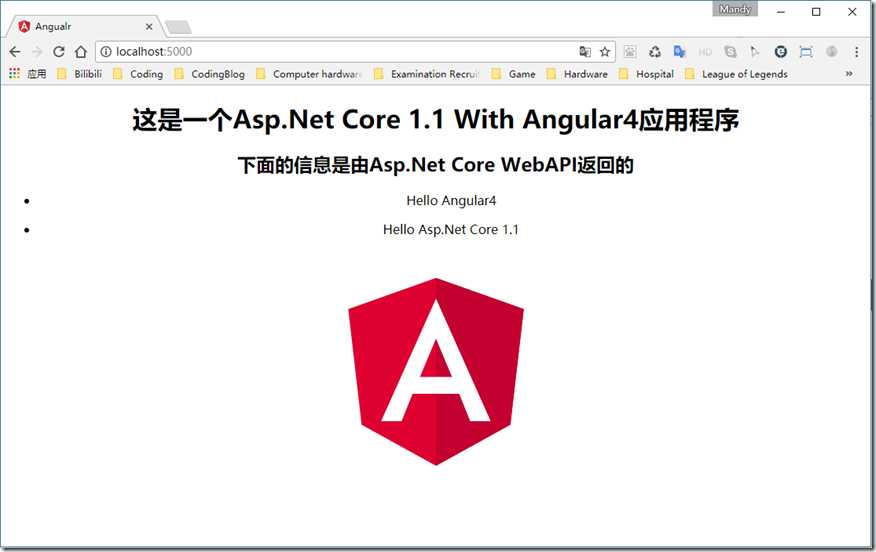Open the dark circular e extension
876x552 pixels.
coord(780,52)
